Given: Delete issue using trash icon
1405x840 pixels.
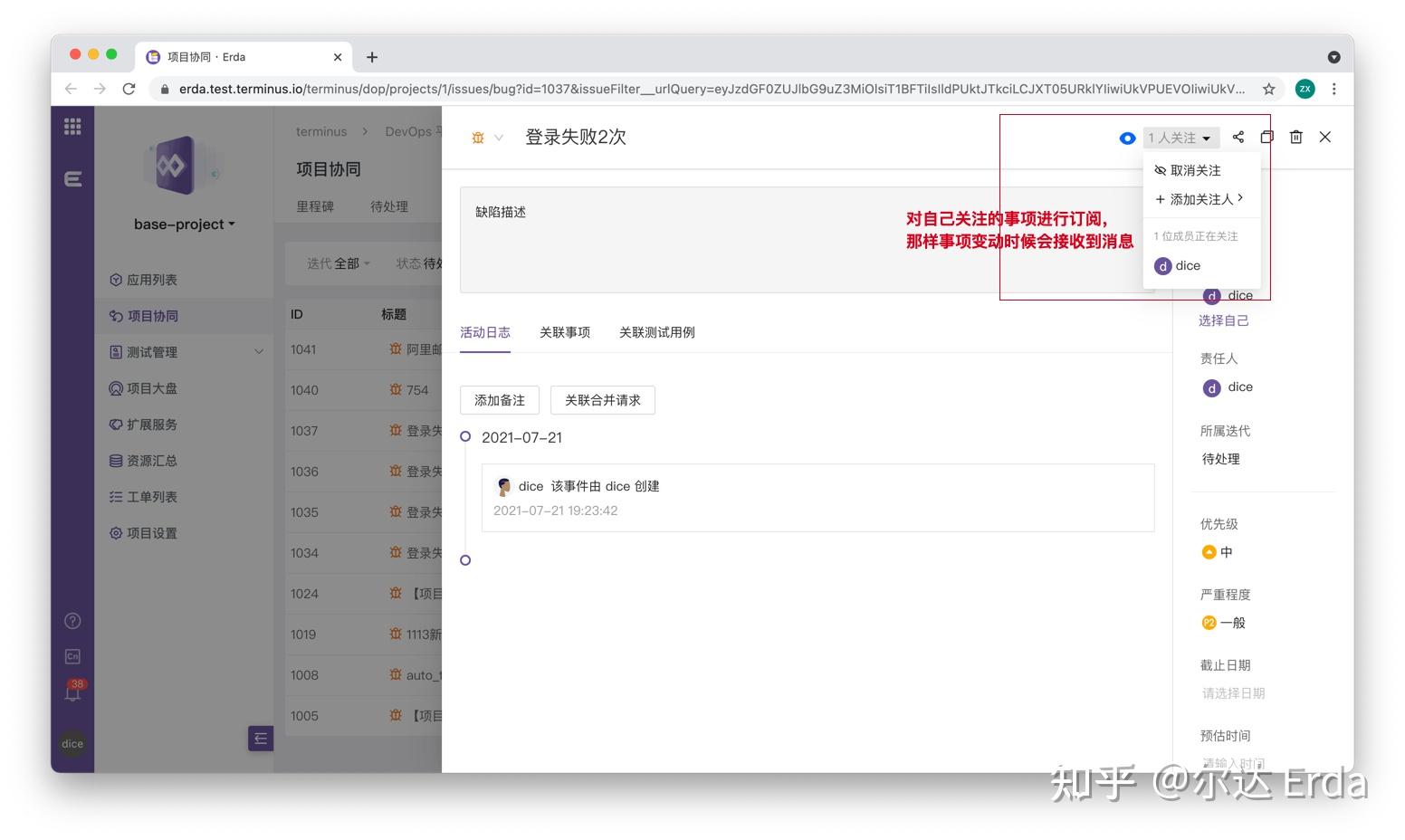Looking at the screenshot, I should point(1295,137).
